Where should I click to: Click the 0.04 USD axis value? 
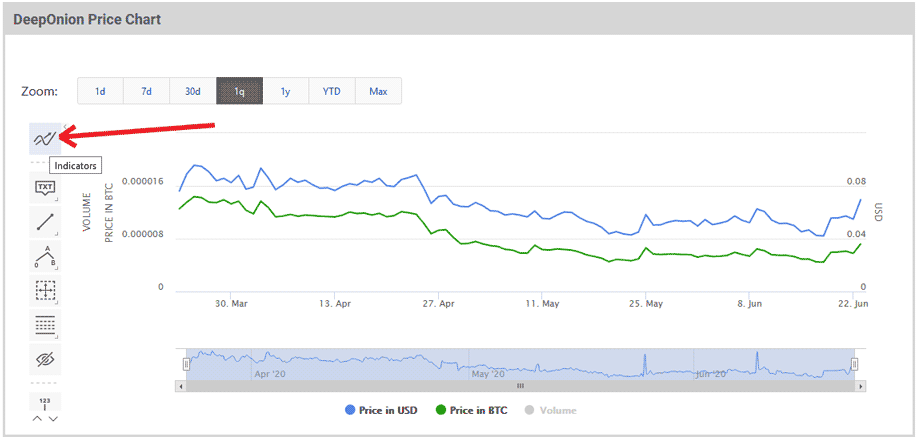(856, 235)
